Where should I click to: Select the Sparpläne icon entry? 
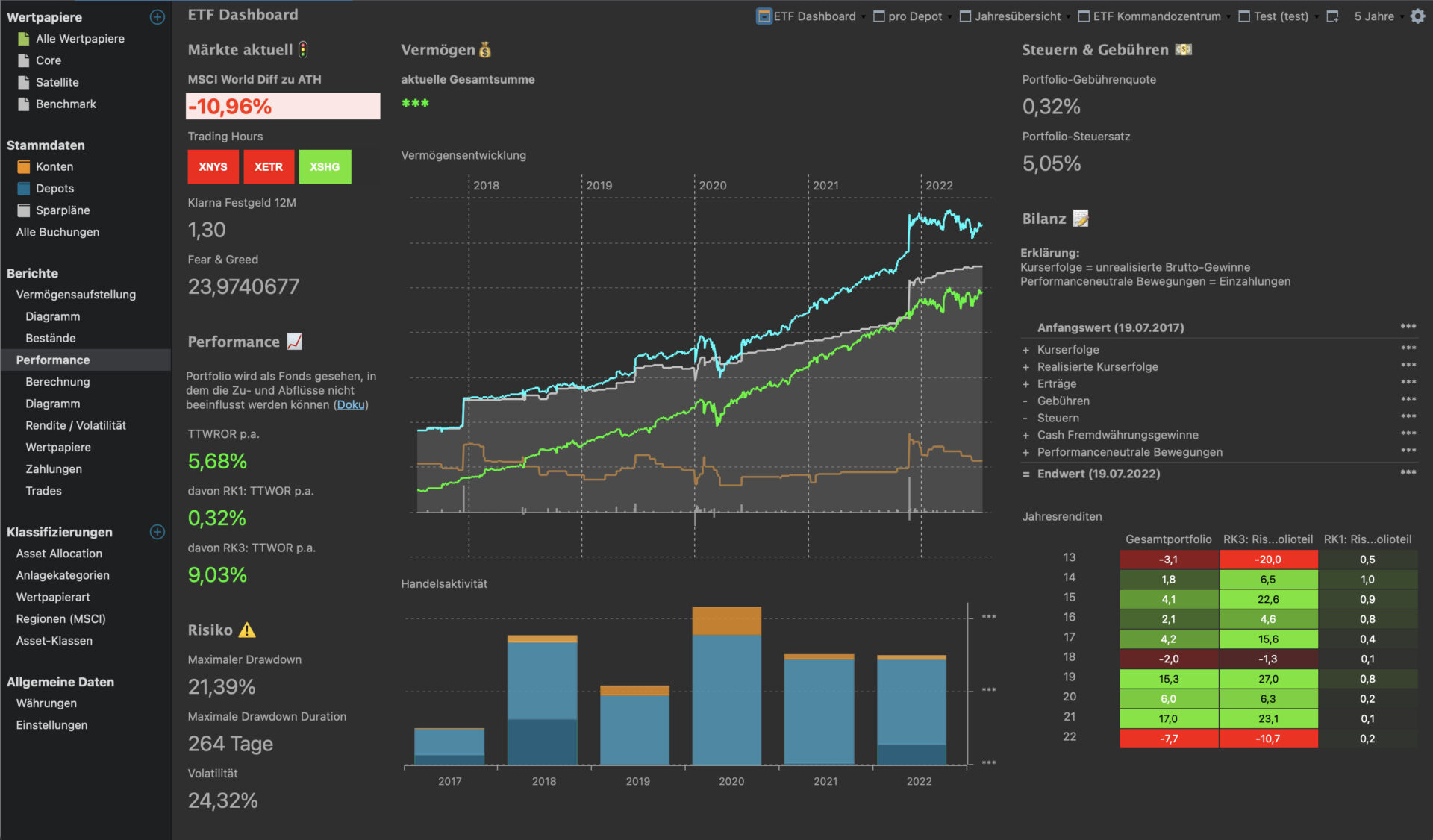pyautogui.click(x=24, y=210)
